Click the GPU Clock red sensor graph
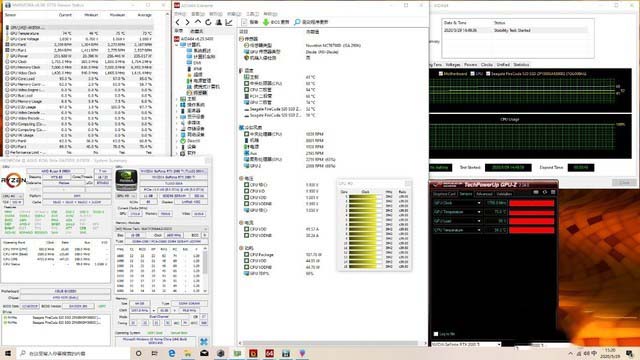Screen dimensions: 640x360 click(x=532, y=203)
